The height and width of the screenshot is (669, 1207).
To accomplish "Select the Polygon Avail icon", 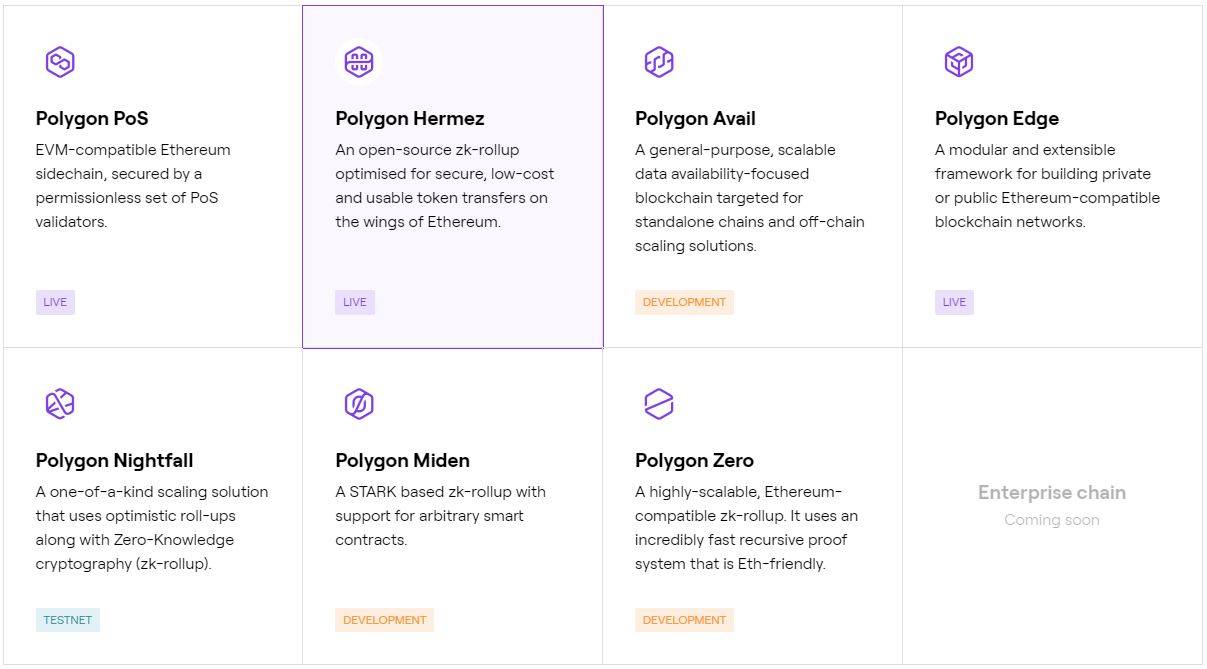I will click(x=658, y=61).
